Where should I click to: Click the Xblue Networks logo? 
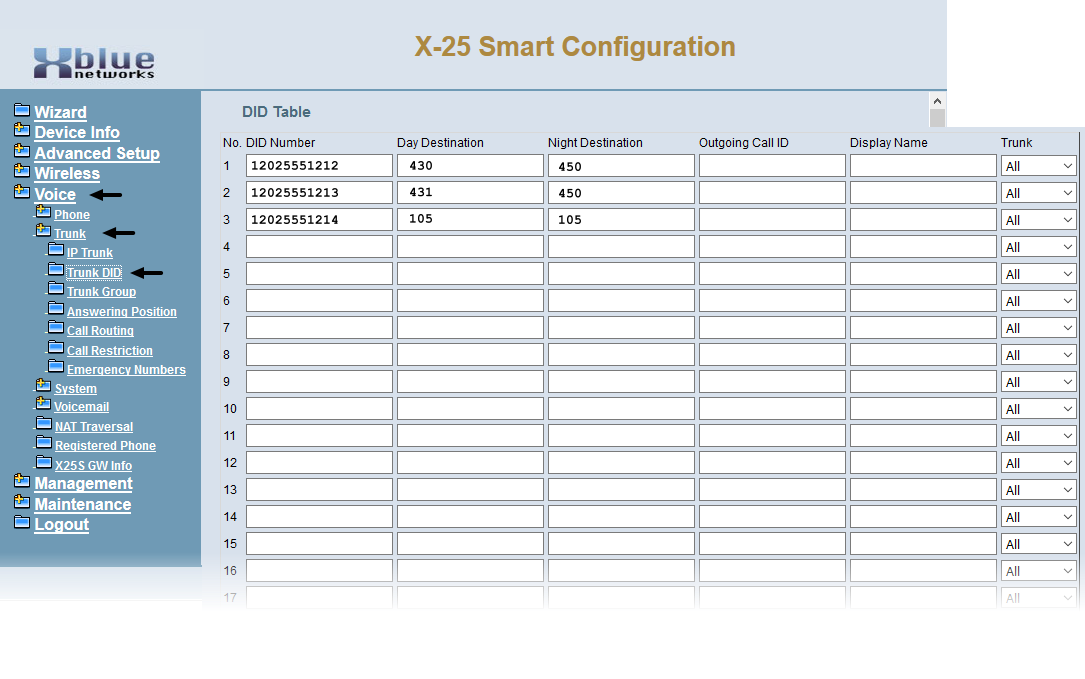coord(95,63)
